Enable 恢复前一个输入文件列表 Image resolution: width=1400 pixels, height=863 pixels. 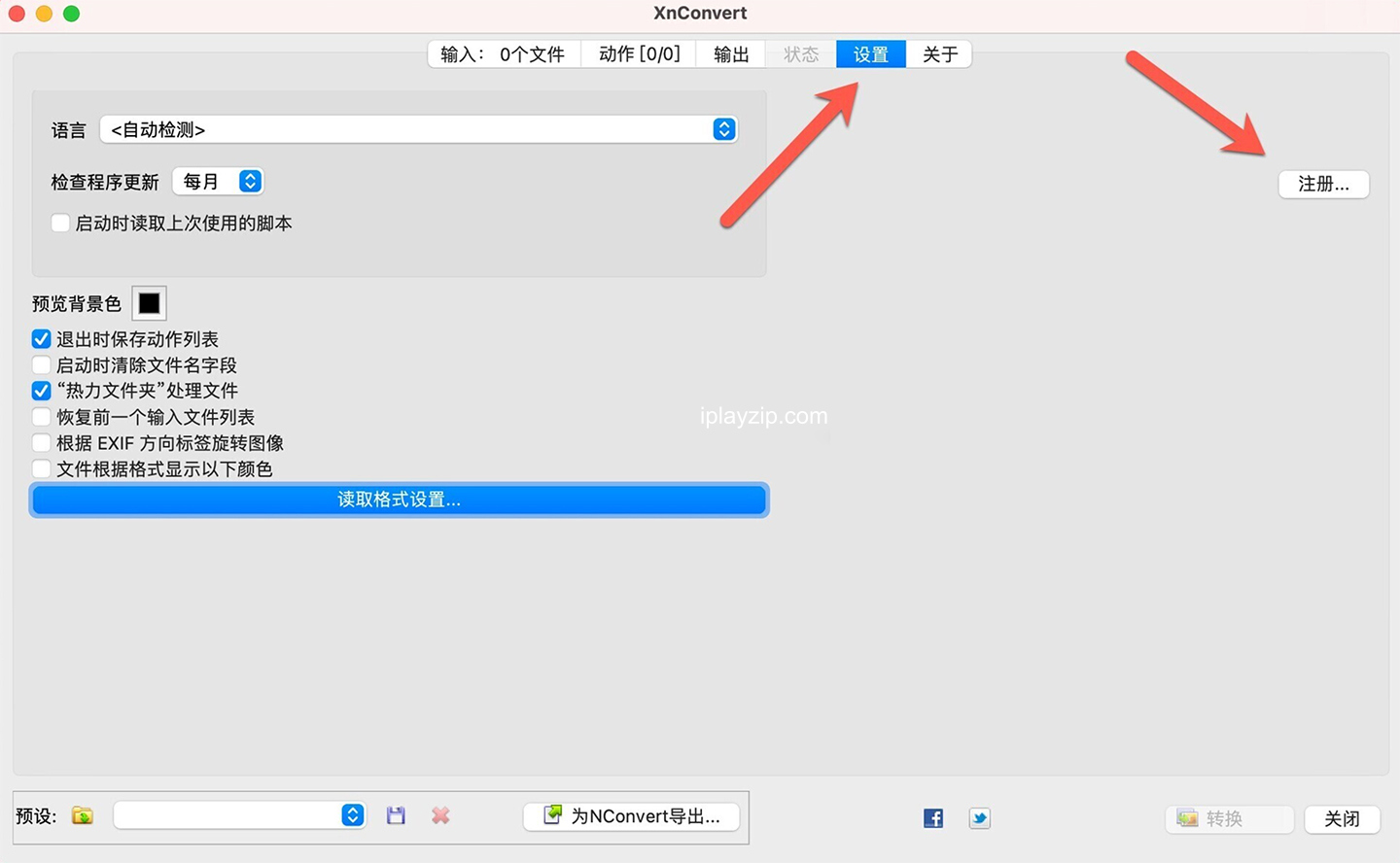[41, 417]
